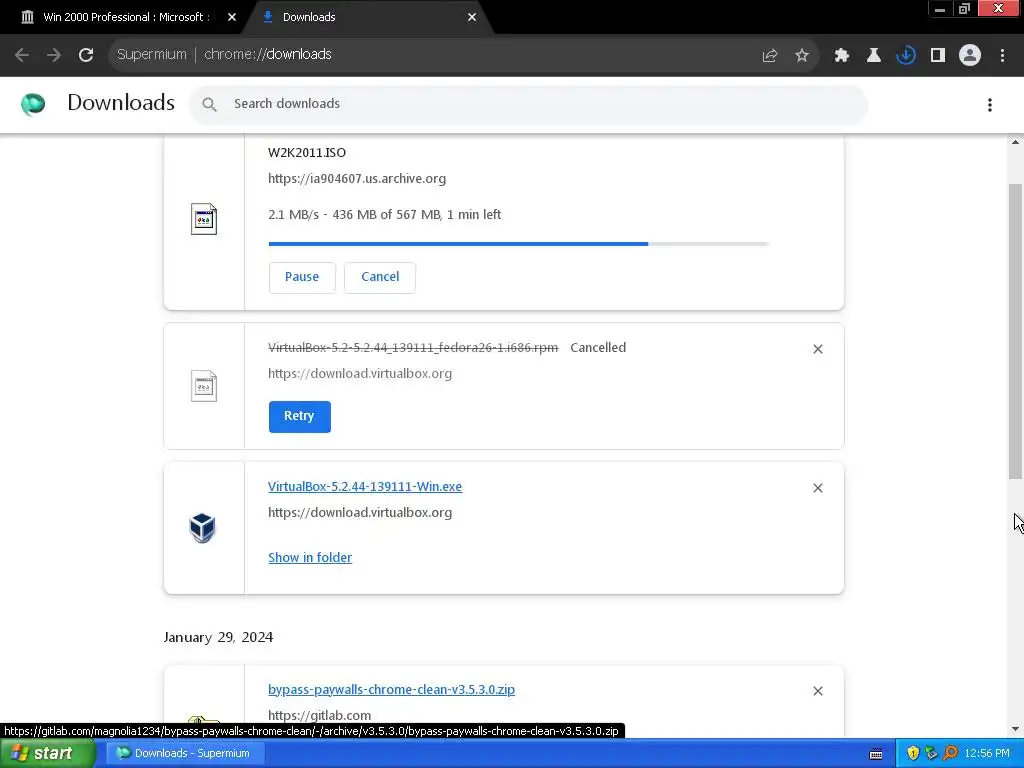The height and width of the screenshot is (768, 1024).
Task: Close the Downloads tab
Action: 472,18
